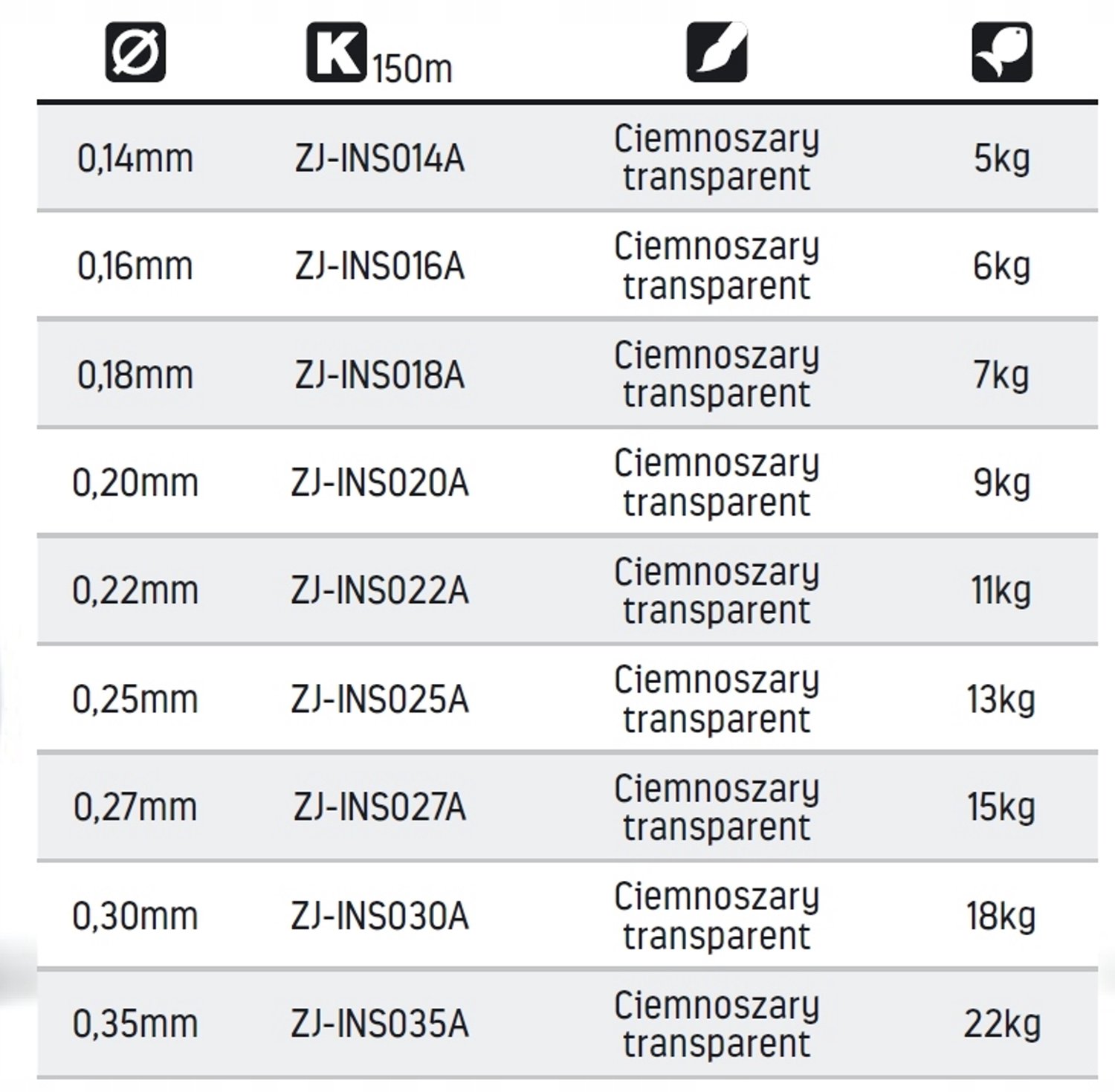The image size is (1115, 1092).
Task: Select the 0,14mm diameter cell
Action: point(135,158)
